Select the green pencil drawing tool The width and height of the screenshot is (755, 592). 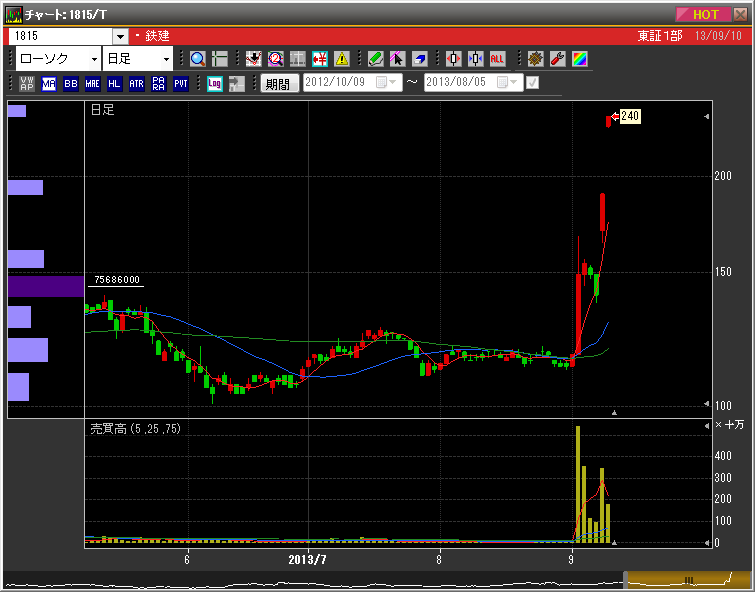click(x=375, y=59)
